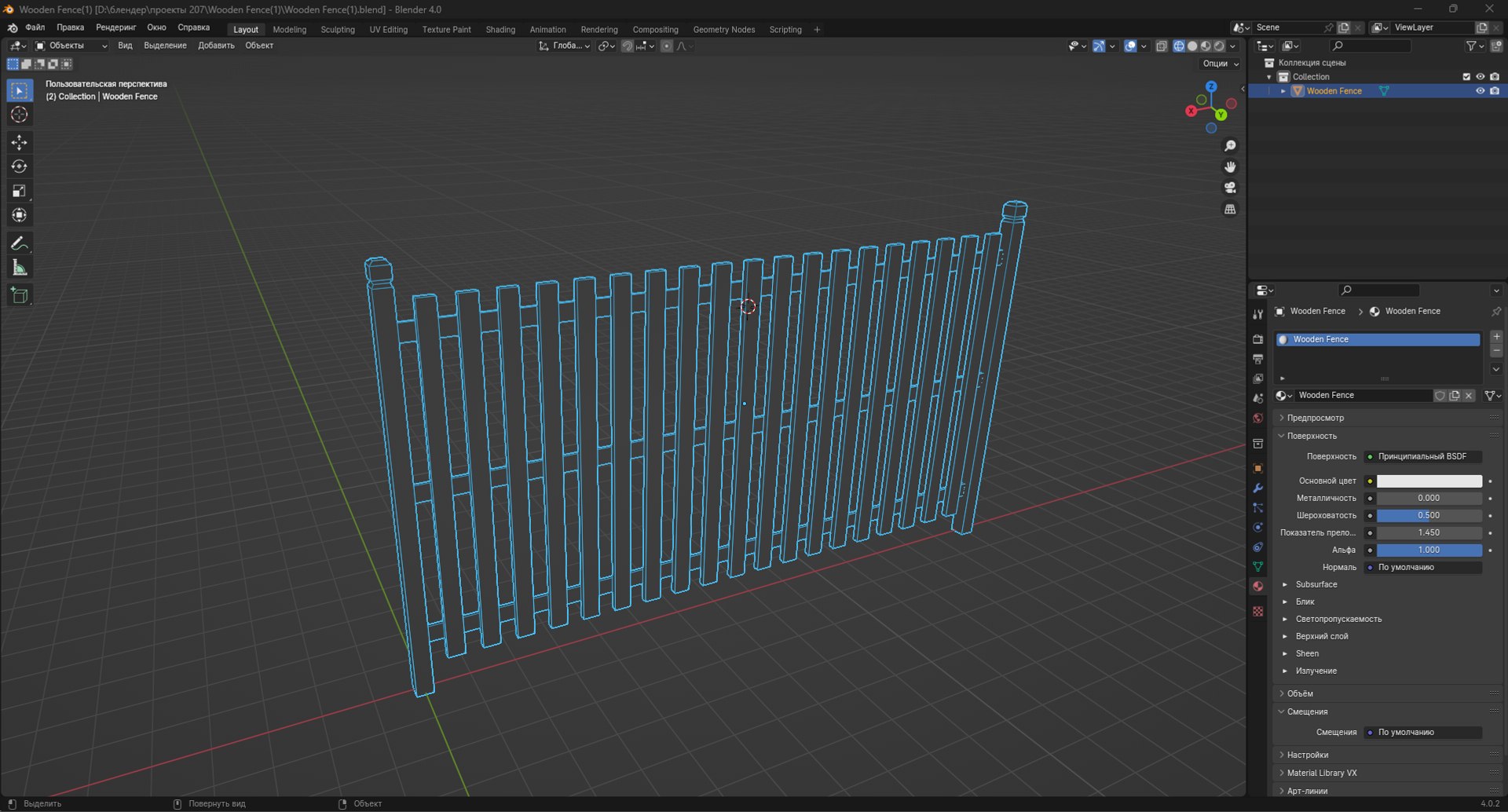1508x812 pixels.
Task: Click the material name field Wooden Fence
Action: (1363, 395)
